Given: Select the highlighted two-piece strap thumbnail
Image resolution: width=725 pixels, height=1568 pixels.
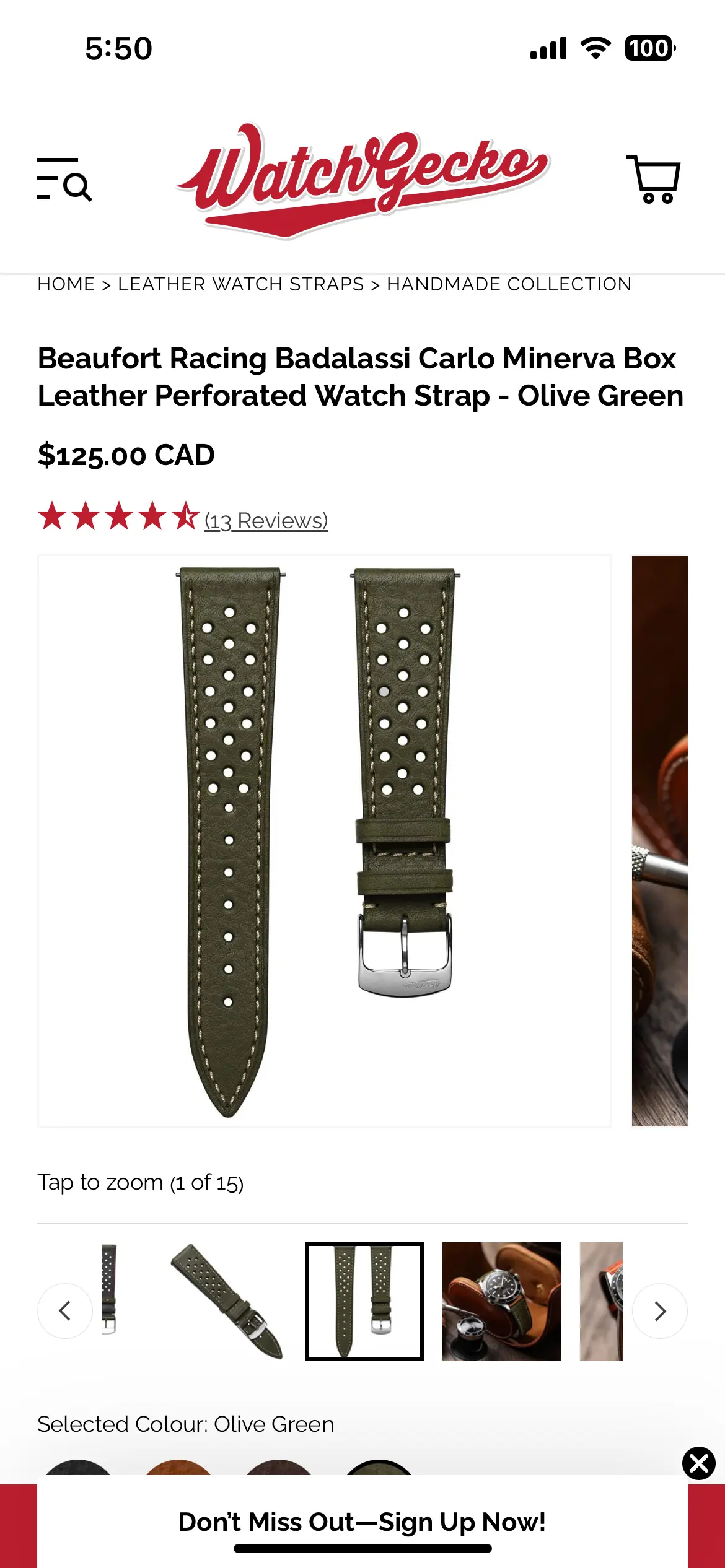Looking at the screenshot, I should [x=364, y=1302].
